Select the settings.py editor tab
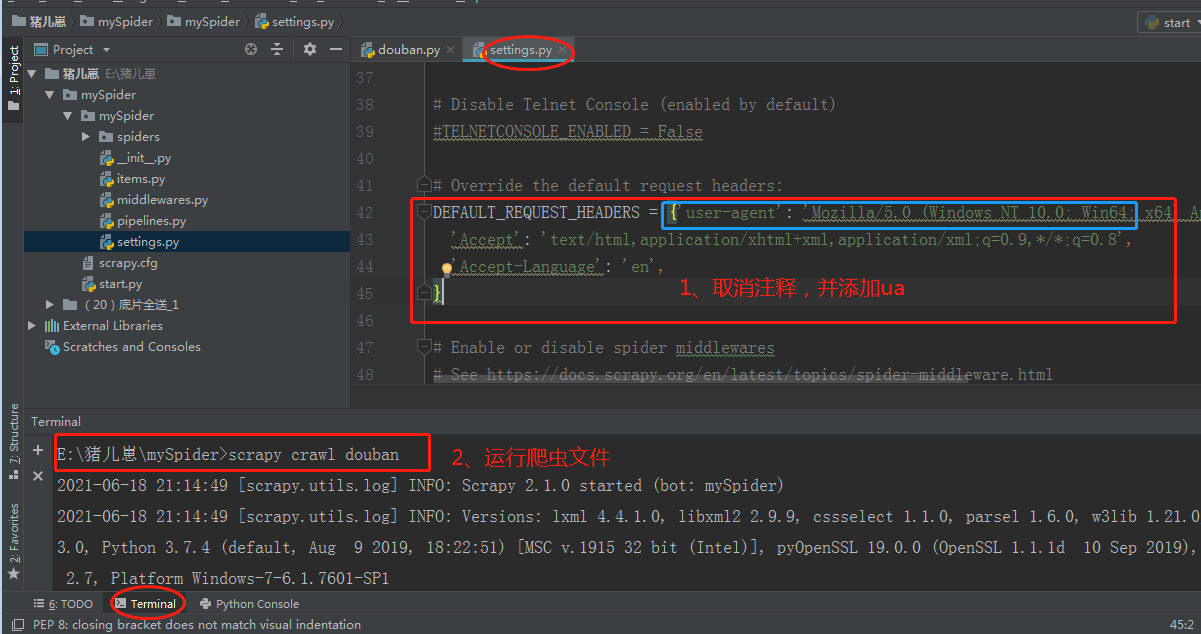1201x634 pixels. [520, 49]
